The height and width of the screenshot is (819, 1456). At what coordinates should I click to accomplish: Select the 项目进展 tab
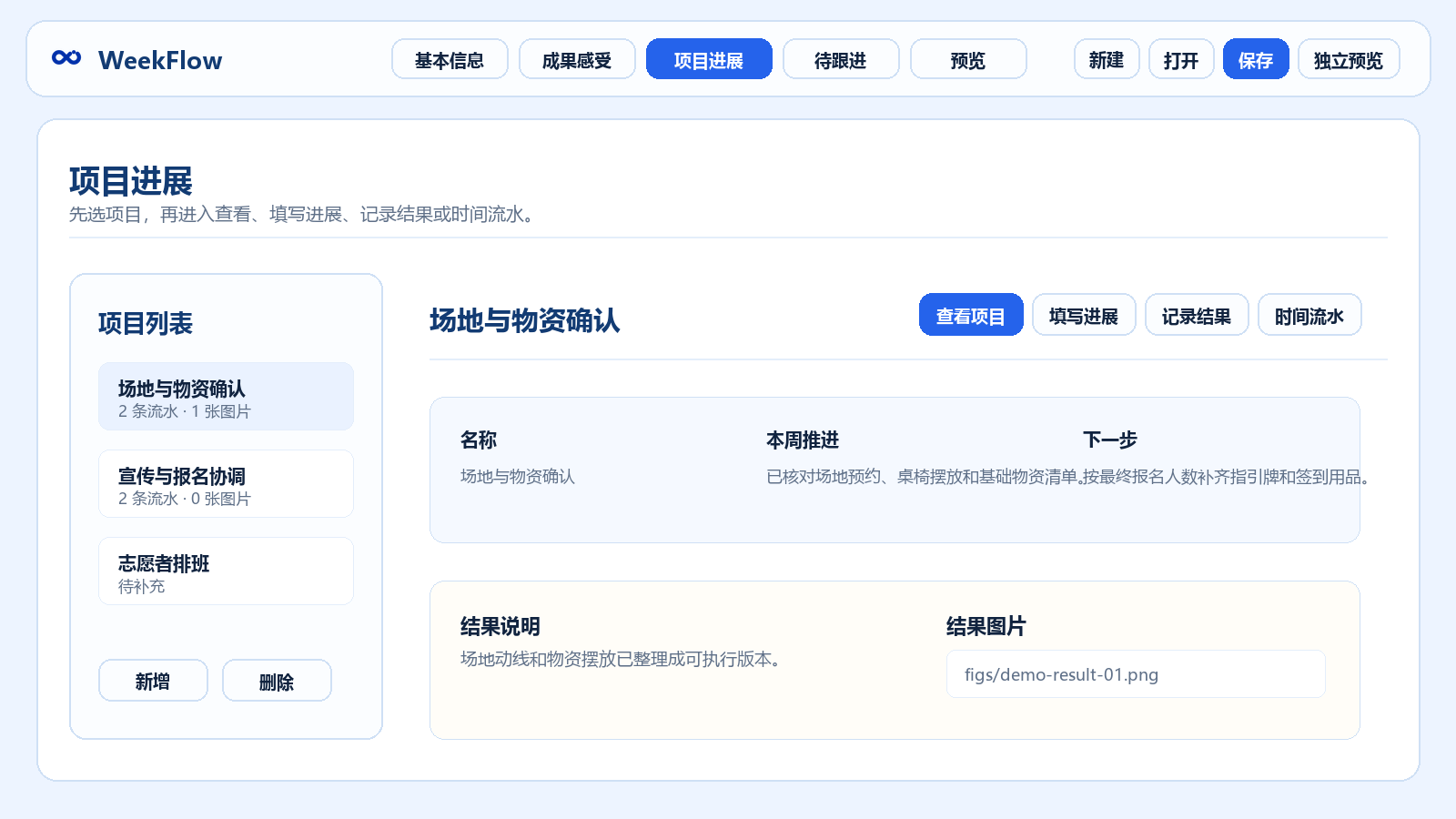pyautogui.click(x=709, y=59)
